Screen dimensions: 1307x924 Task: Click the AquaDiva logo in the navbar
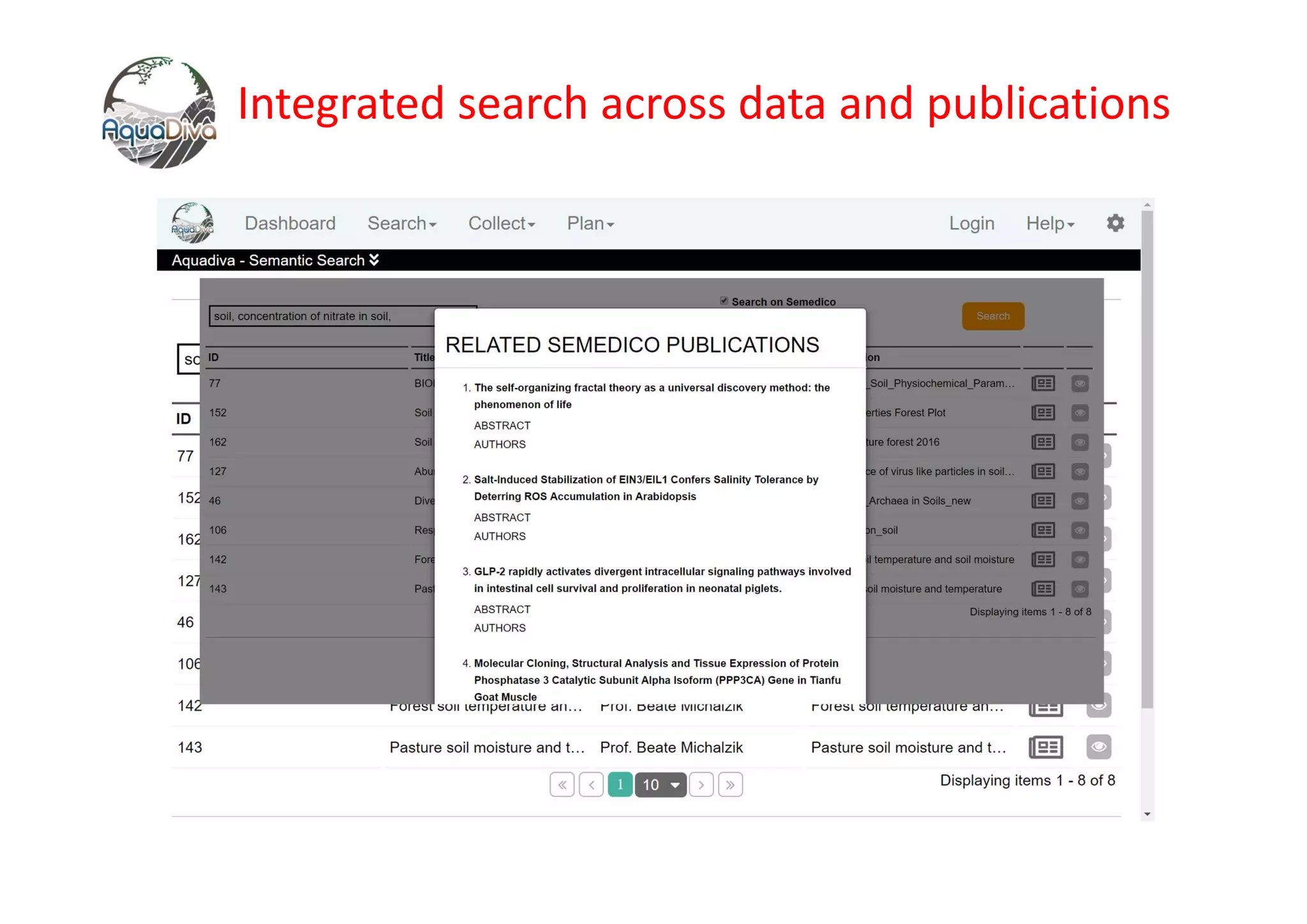click(193, 223)
